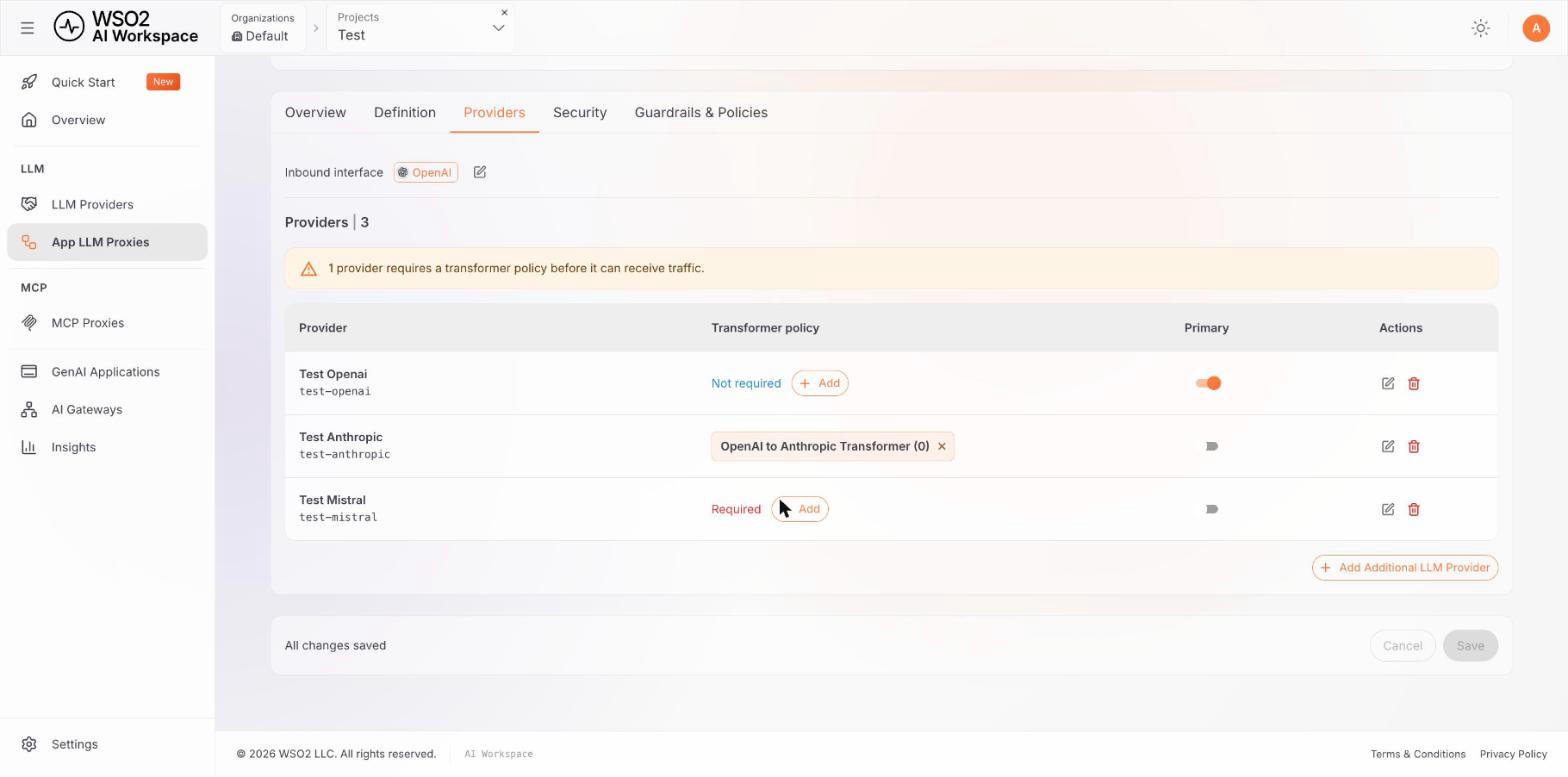The height and width of the screenshot is (777, 1568).
Task: Add transformer policy for Test Mistral
Action: (x=800, y=509)
